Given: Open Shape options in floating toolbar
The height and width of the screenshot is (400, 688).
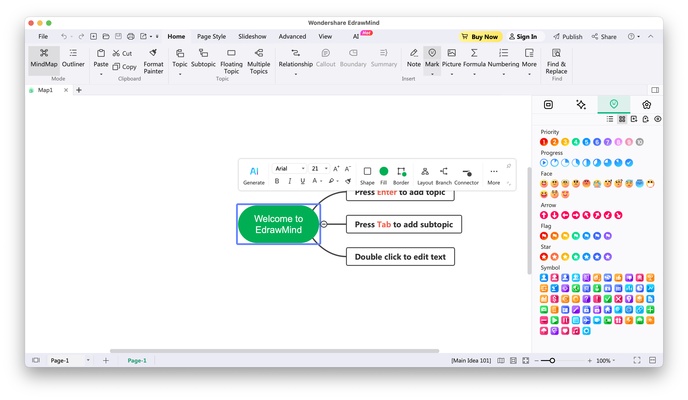Looking at the screenshot, I should (367, 175).
